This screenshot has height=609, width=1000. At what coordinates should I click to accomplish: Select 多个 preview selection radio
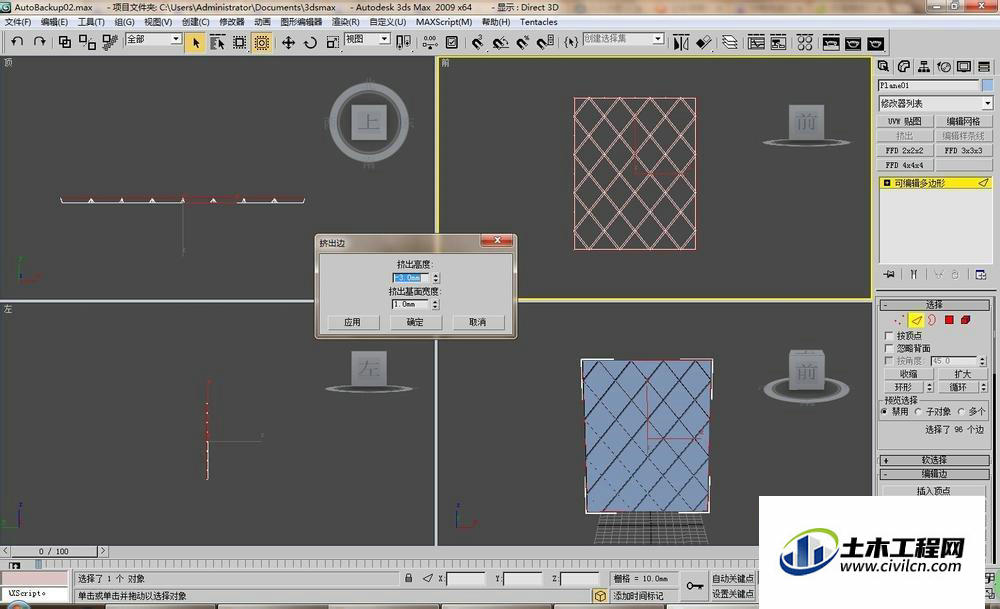961,412
